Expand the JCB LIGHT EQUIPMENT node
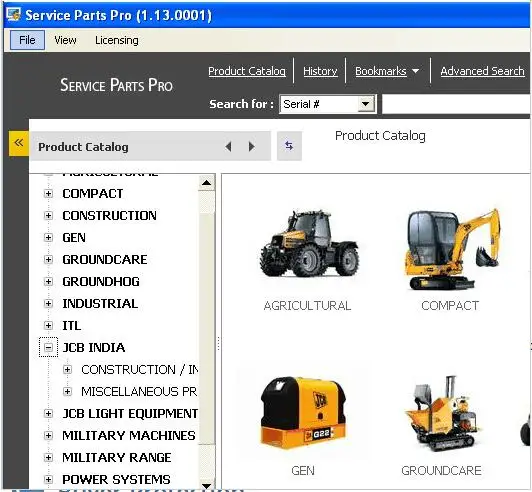This screenshot has width=532, height=492. click(x=49, y=414)
